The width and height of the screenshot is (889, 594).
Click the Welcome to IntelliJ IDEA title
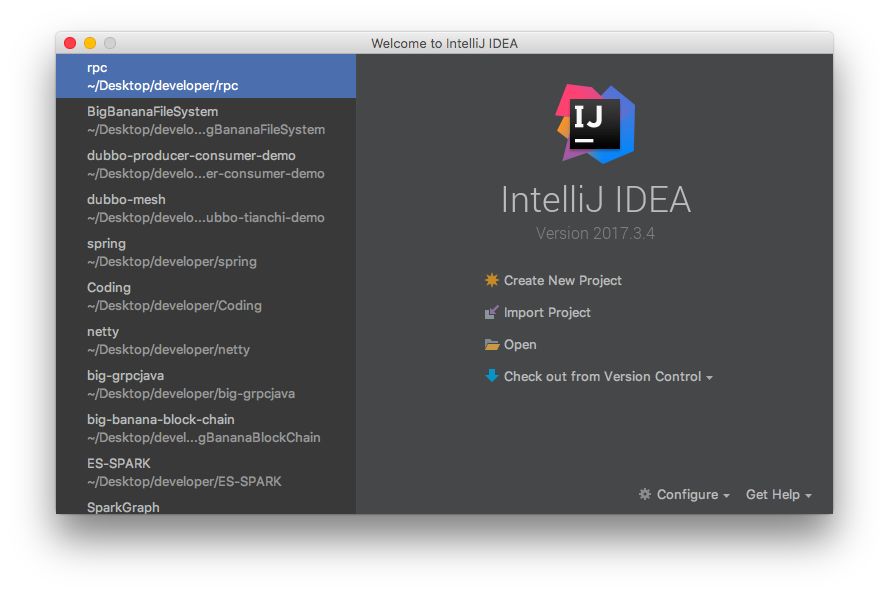tap(444, 43)
